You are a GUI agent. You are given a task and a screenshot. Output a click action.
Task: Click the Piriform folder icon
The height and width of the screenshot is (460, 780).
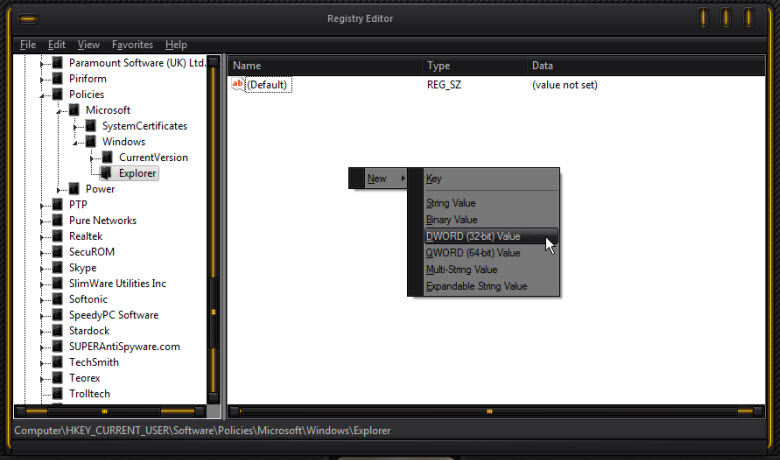click(x=58, y=79)
